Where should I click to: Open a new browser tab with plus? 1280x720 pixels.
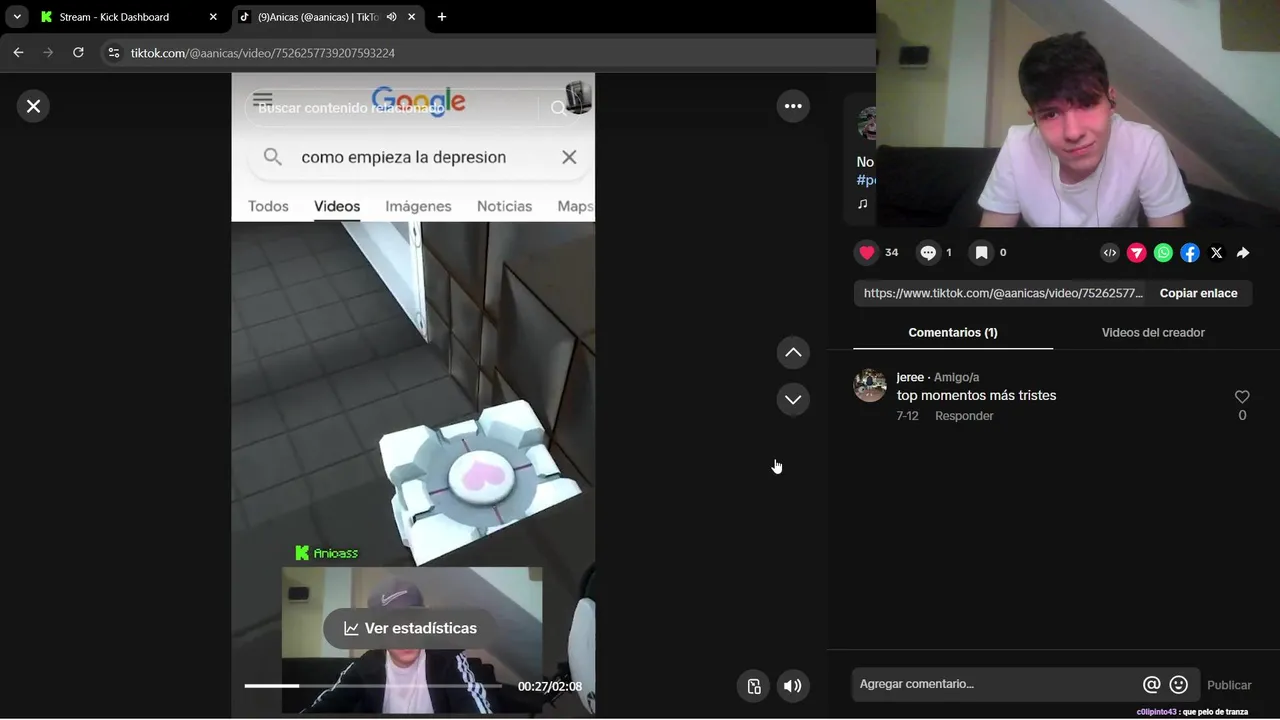pos(442,17)
